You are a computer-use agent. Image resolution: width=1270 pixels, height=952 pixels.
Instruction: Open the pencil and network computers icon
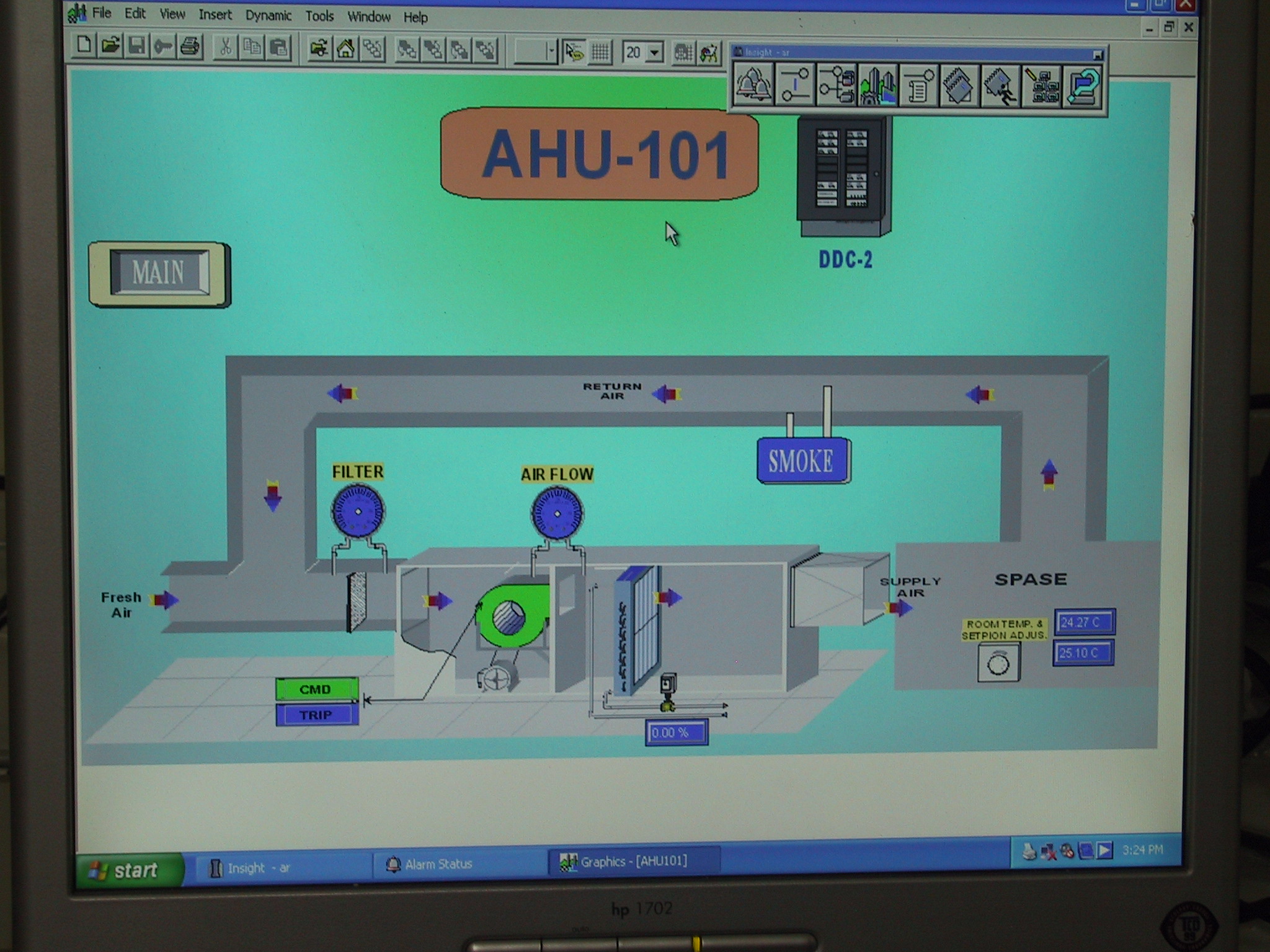(1042, 87)
